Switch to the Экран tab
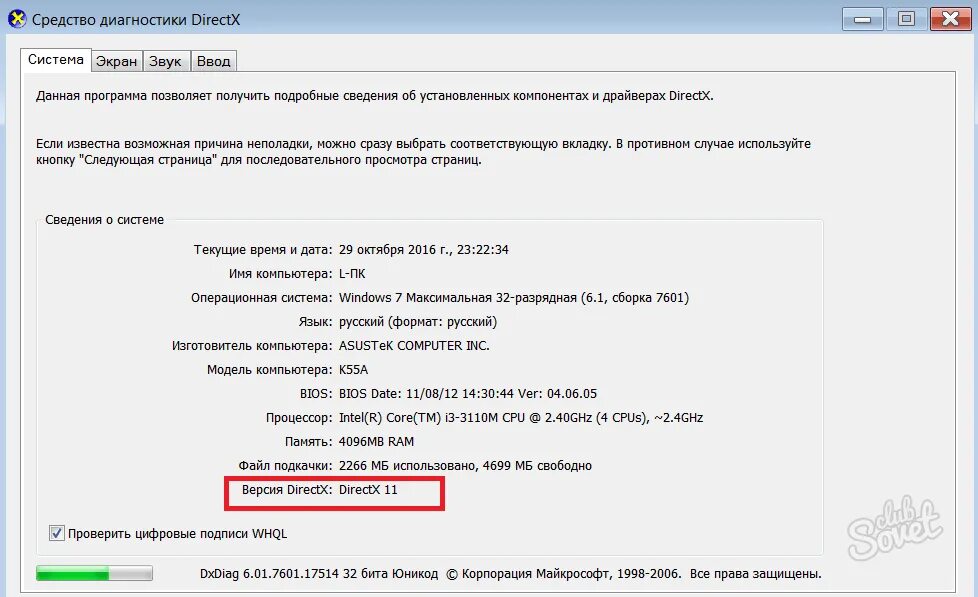978x597 pixels. pos(117,61)
